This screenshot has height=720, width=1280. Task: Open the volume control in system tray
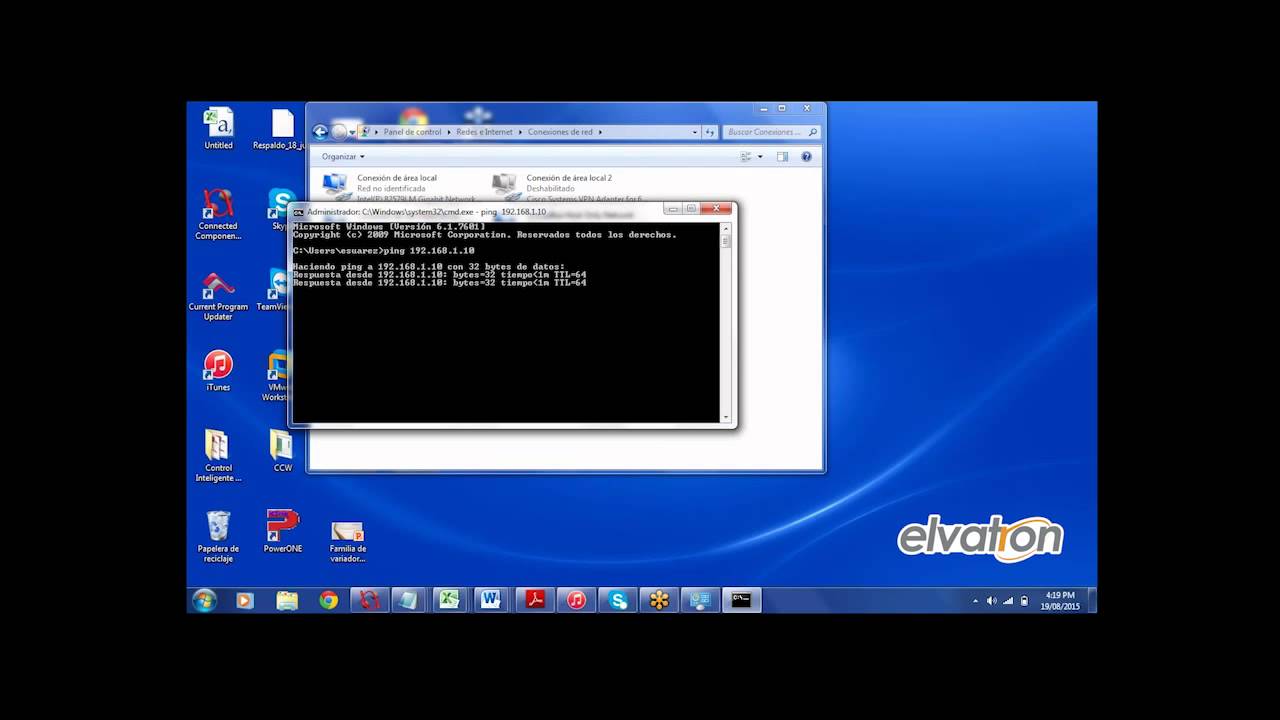coord(992,601)
